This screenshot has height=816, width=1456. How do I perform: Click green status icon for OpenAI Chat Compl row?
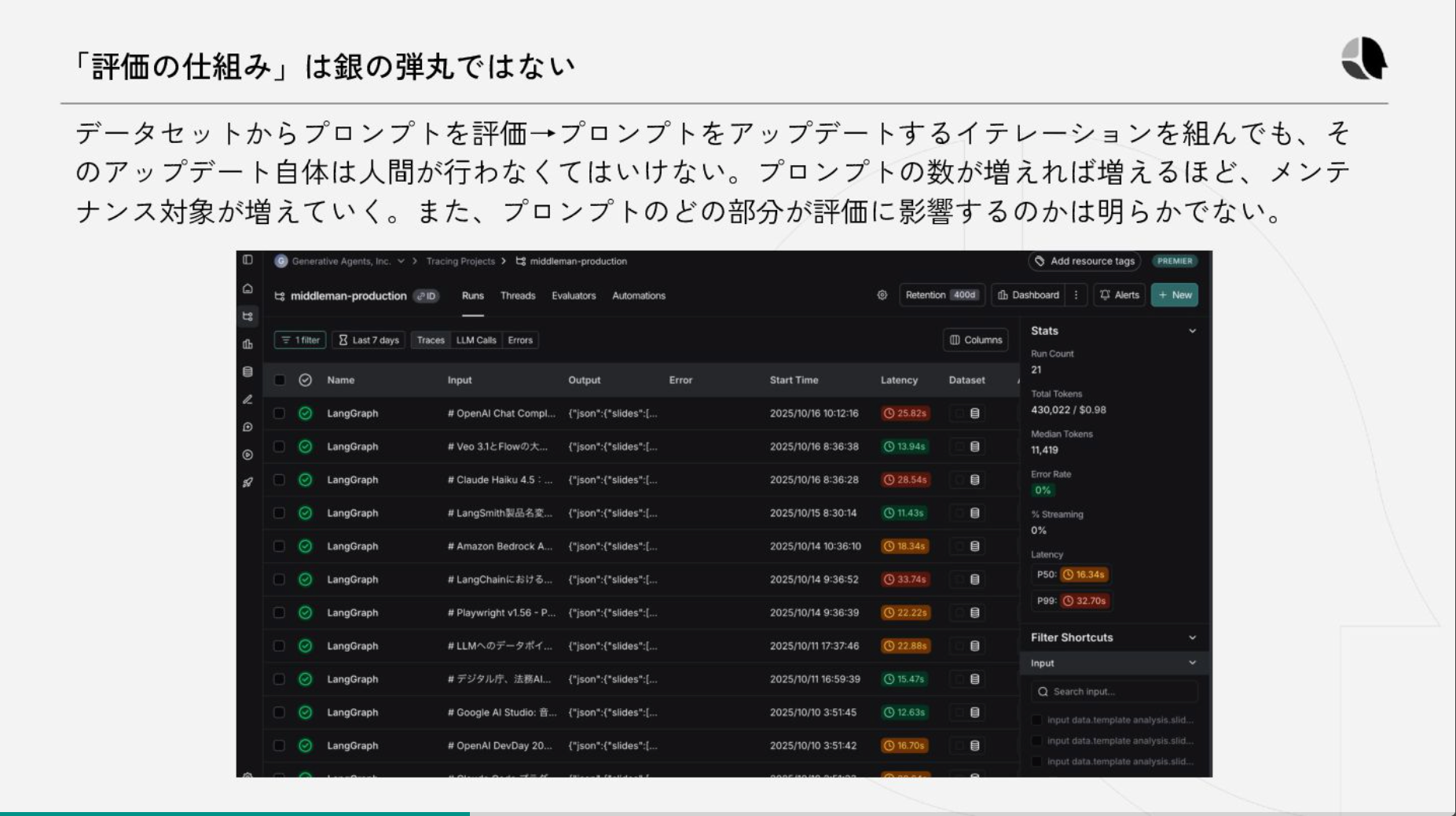pos(306,413)
